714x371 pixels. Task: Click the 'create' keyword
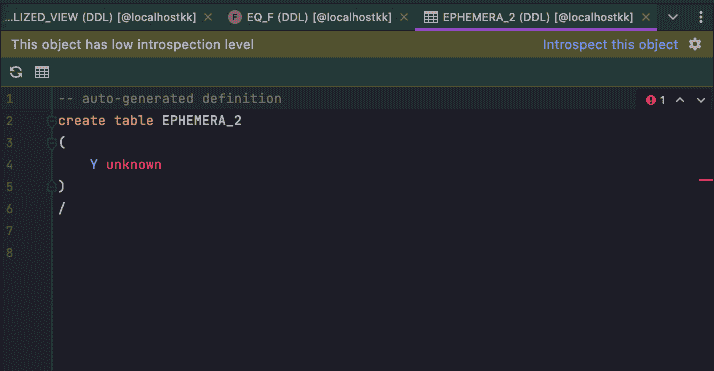[82, 121]
